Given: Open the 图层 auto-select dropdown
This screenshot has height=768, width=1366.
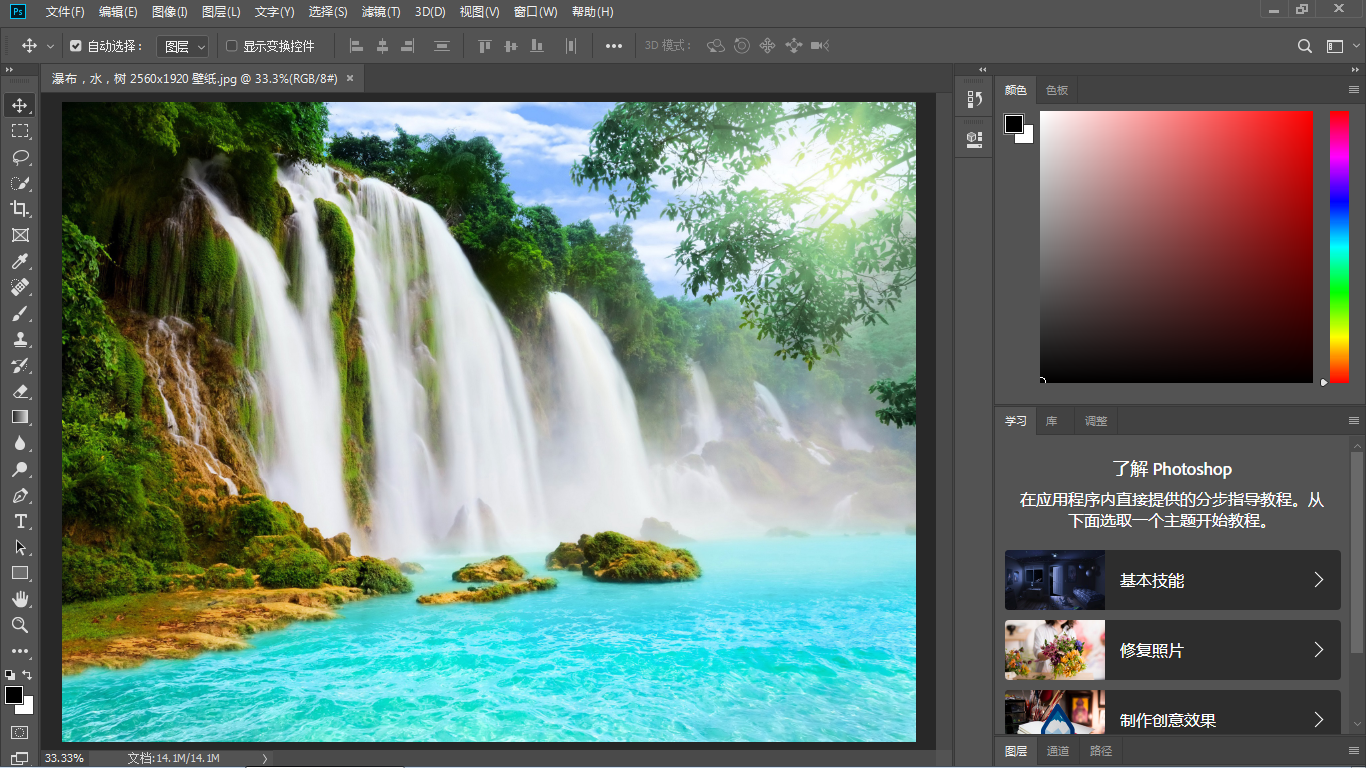Looking at the screenshot, I should click(183, 46).
